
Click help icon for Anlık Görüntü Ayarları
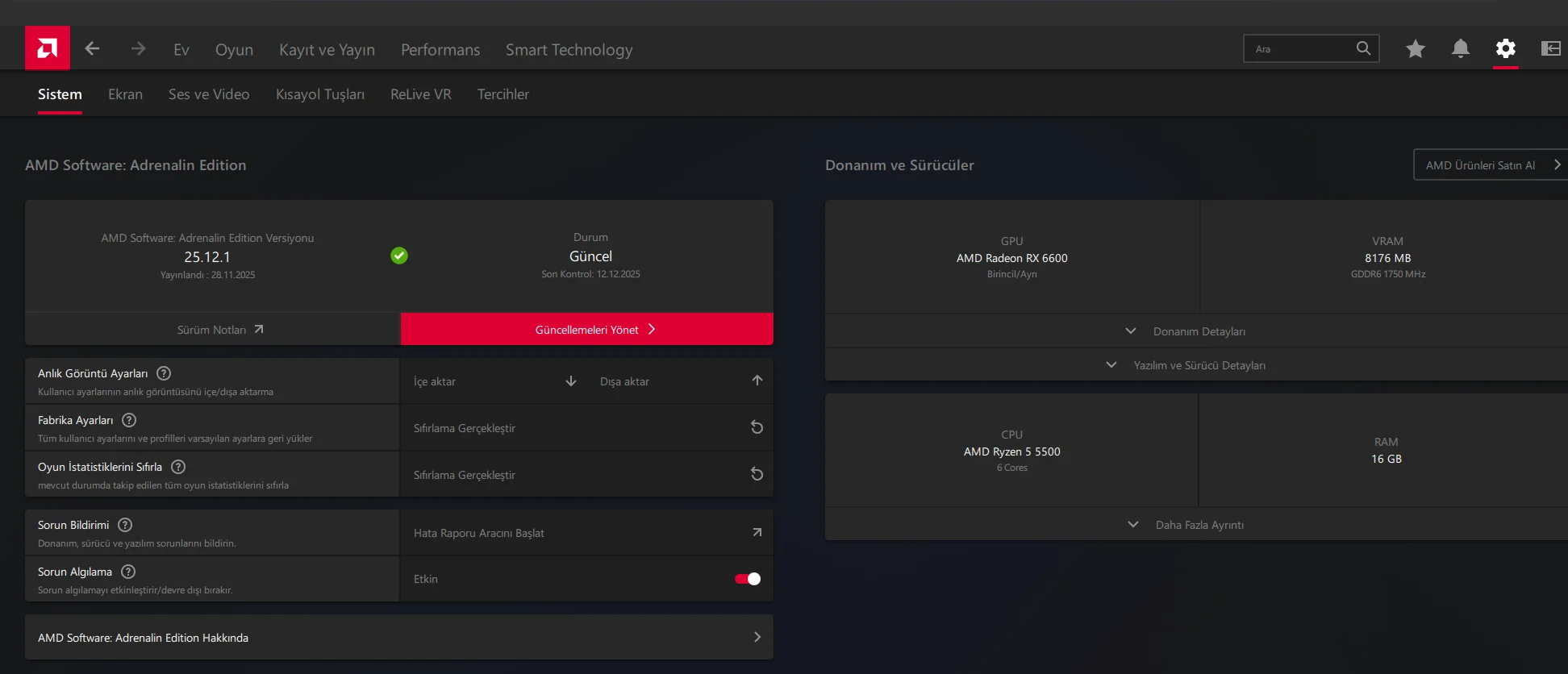(164, 373)
